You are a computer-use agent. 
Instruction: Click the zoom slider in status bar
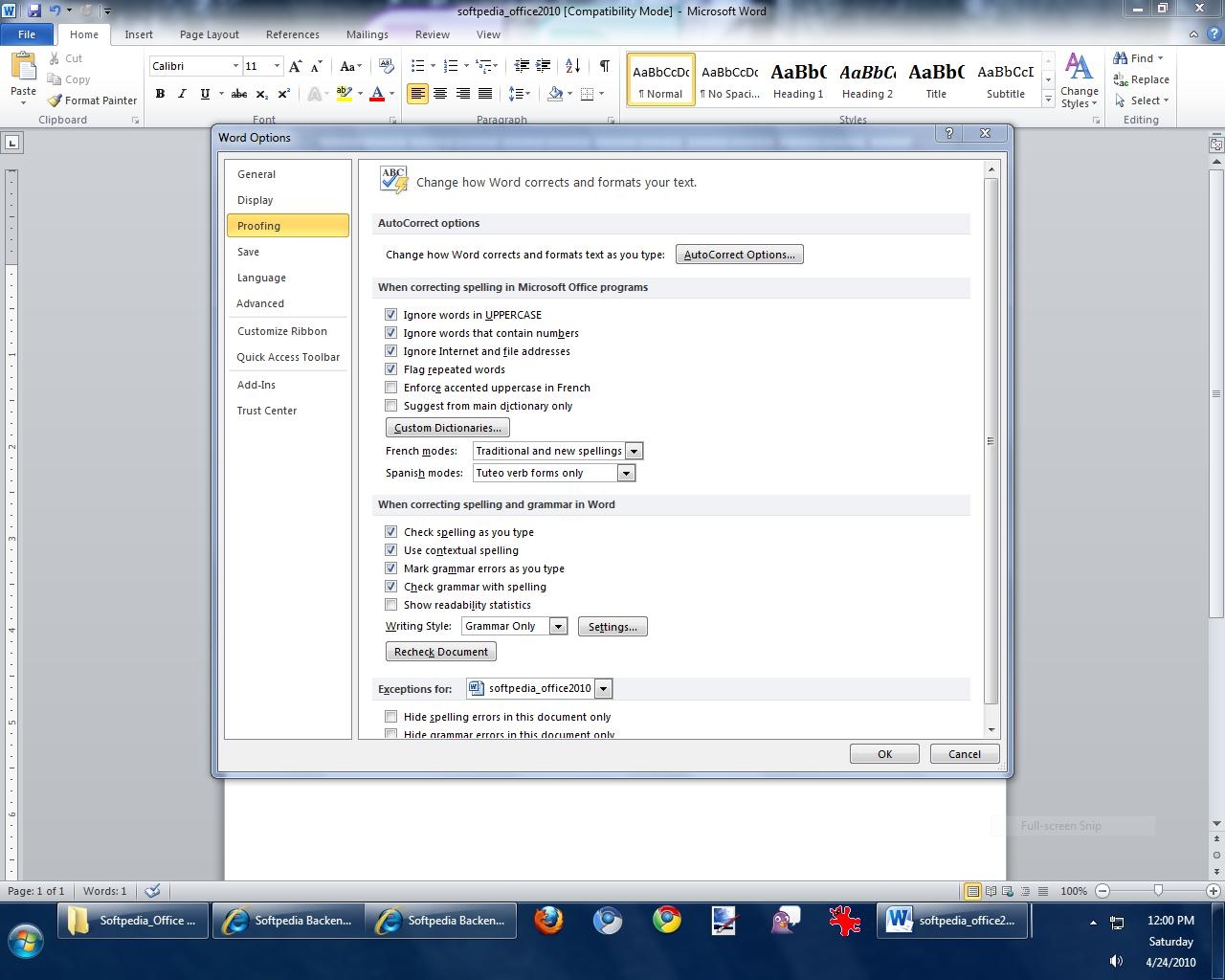1158,891
